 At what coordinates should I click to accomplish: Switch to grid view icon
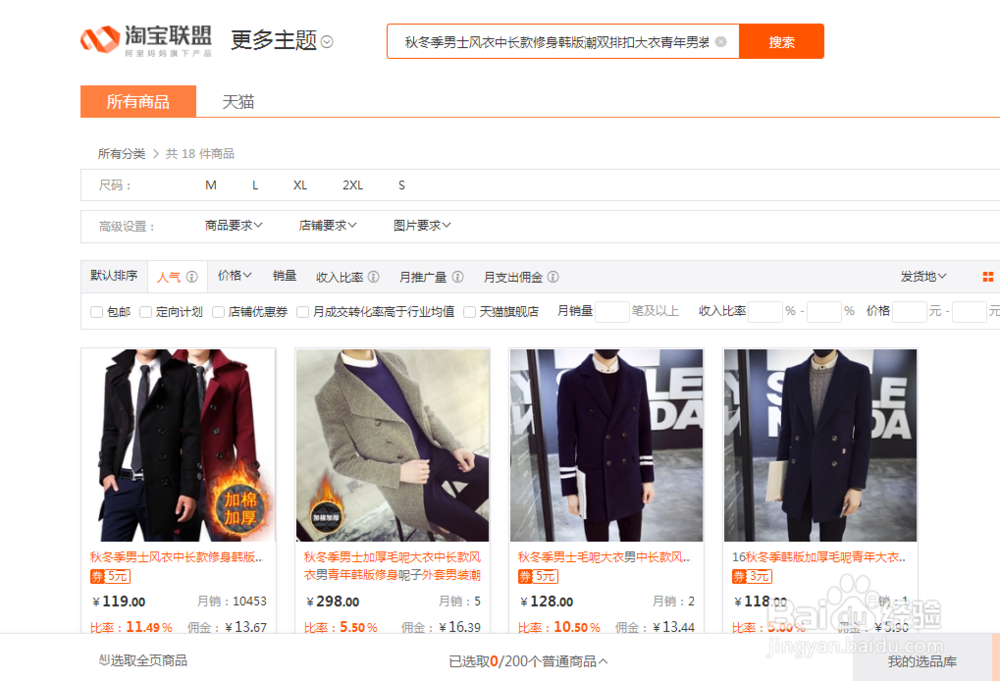[x=988, y=277]
